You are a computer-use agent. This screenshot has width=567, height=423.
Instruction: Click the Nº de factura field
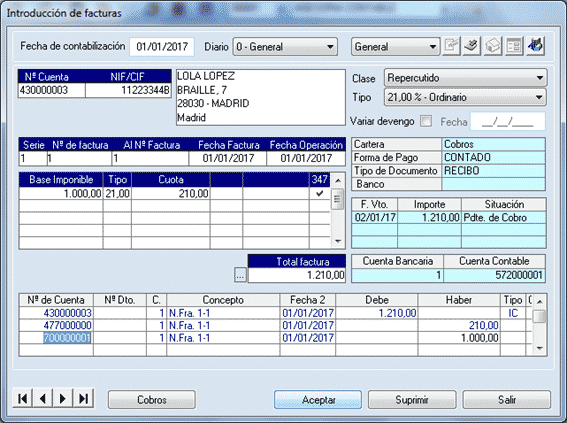click(x=79, y=158)
